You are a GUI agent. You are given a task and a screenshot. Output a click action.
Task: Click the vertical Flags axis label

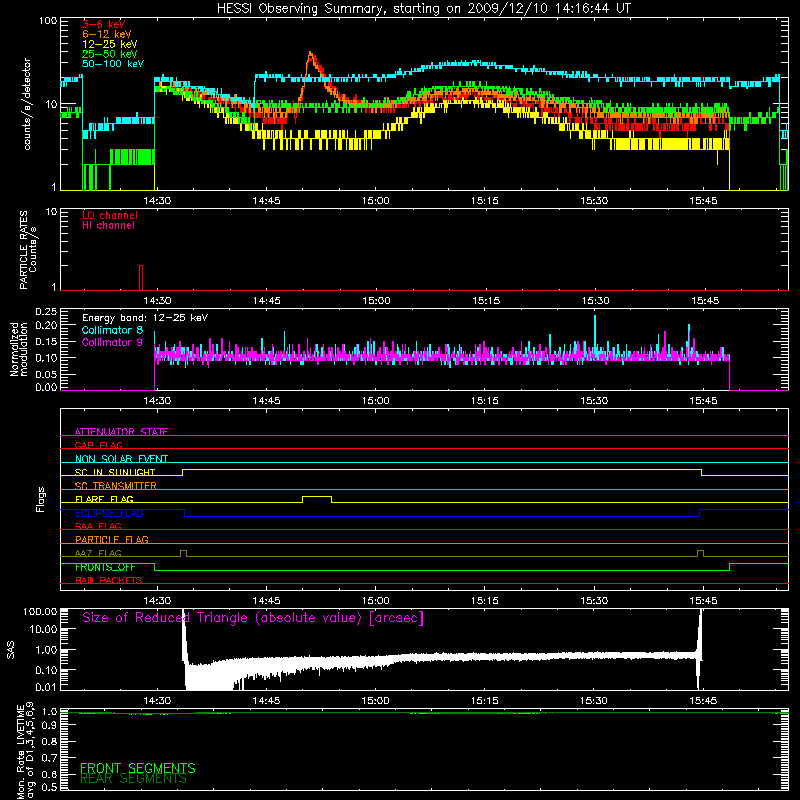41,499
